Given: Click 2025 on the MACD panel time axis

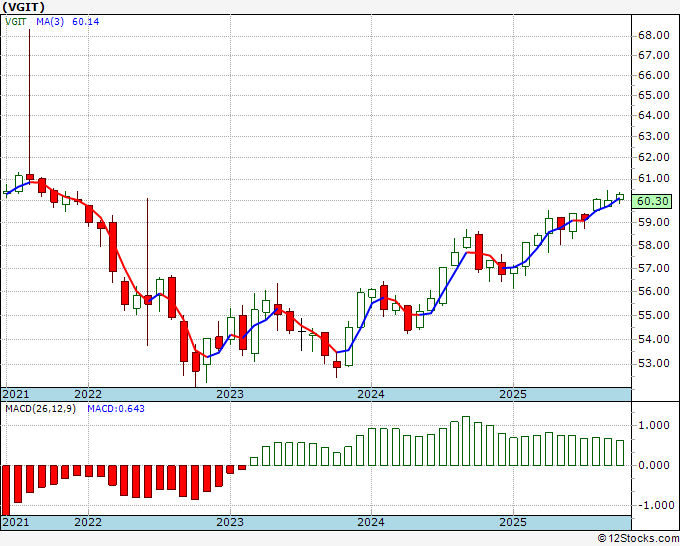Looking at the screenshot, I should click(513, 522).
